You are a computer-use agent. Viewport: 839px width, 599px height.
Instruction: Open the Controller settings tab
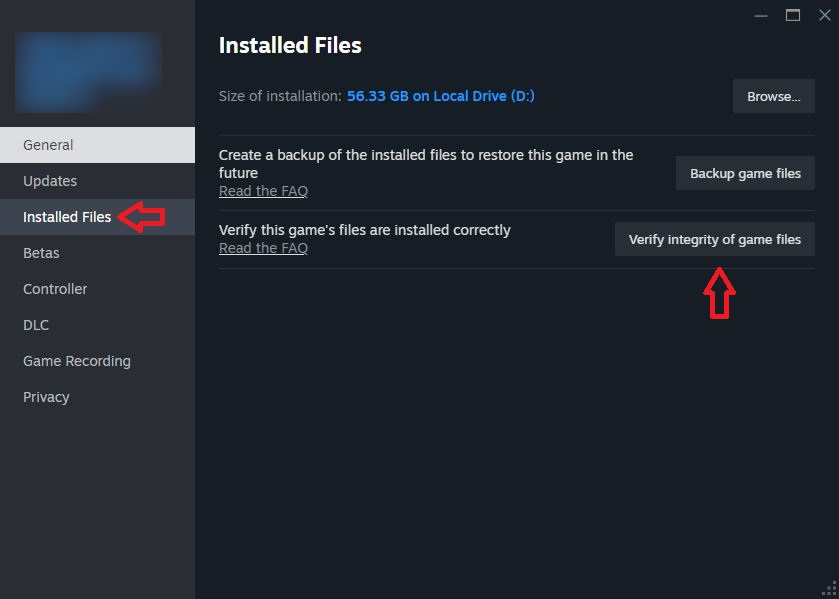[x=55, y=289]
